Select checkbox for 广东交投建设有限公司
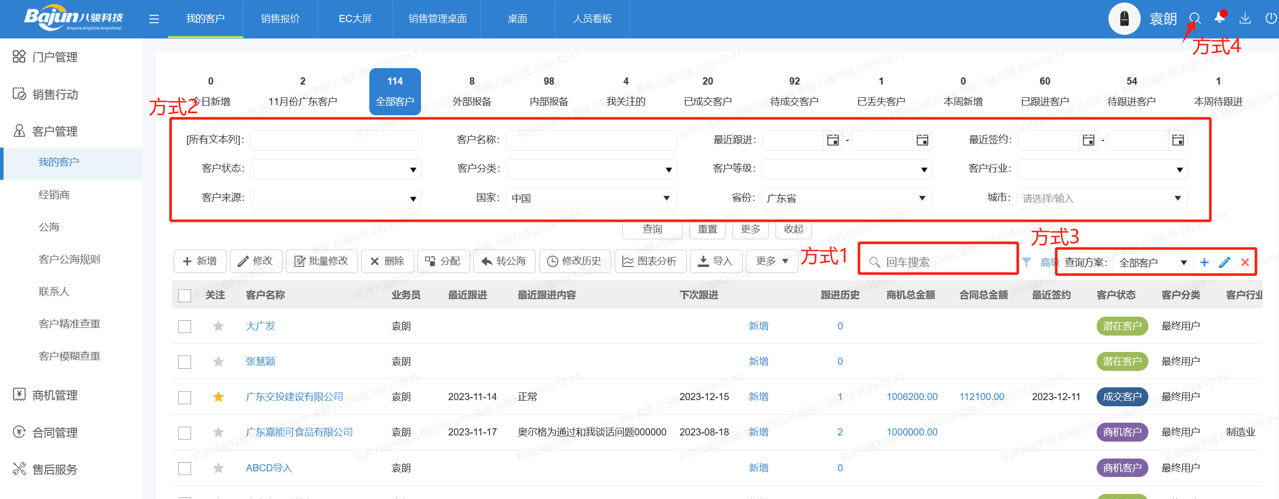The height and width of the screenshot is (499, 1279). pyautogui.click(x=185, y=397)
